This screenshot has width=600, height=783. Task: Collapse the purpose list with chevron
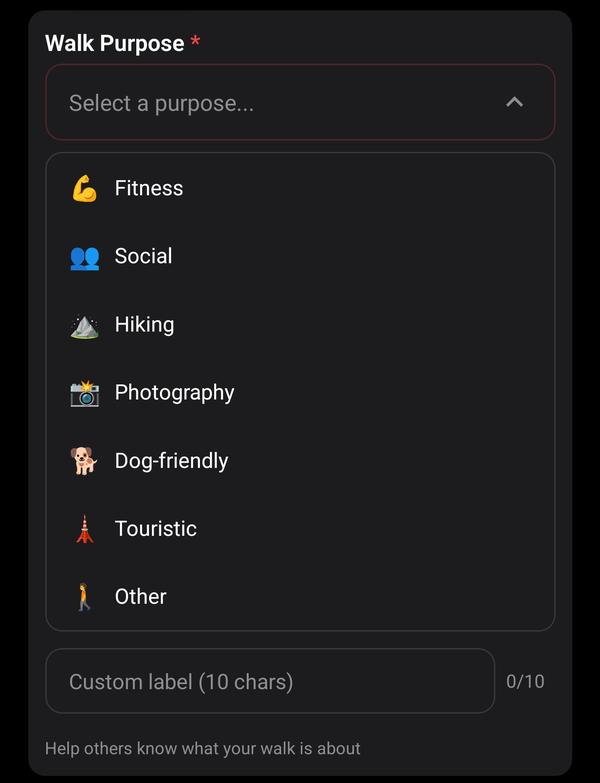514,102
